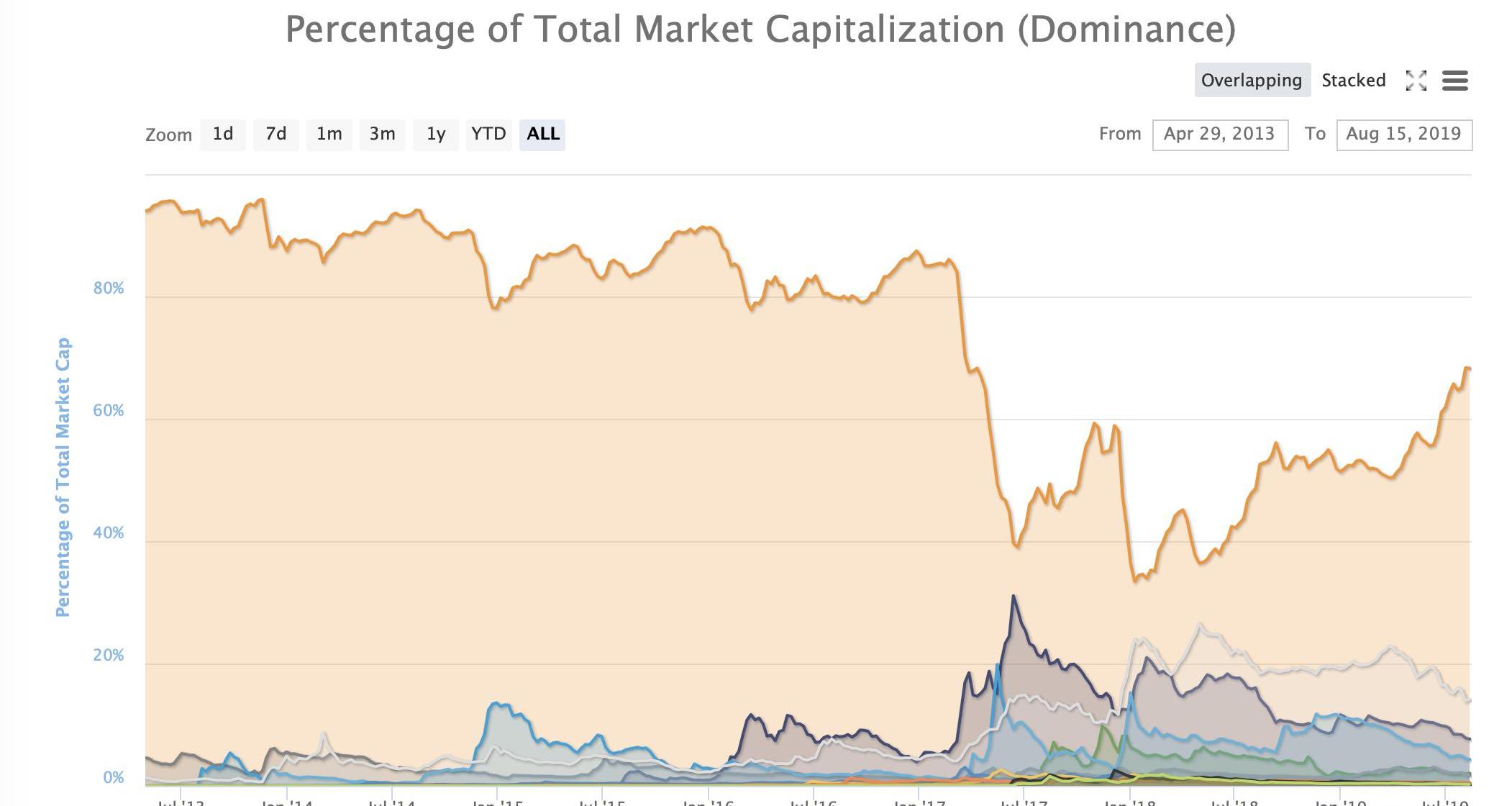Image resolution: width=1512 pixels, height=806 pixels.
Task: Click the 80% y-axis label
Action: [x=109, y=289]
